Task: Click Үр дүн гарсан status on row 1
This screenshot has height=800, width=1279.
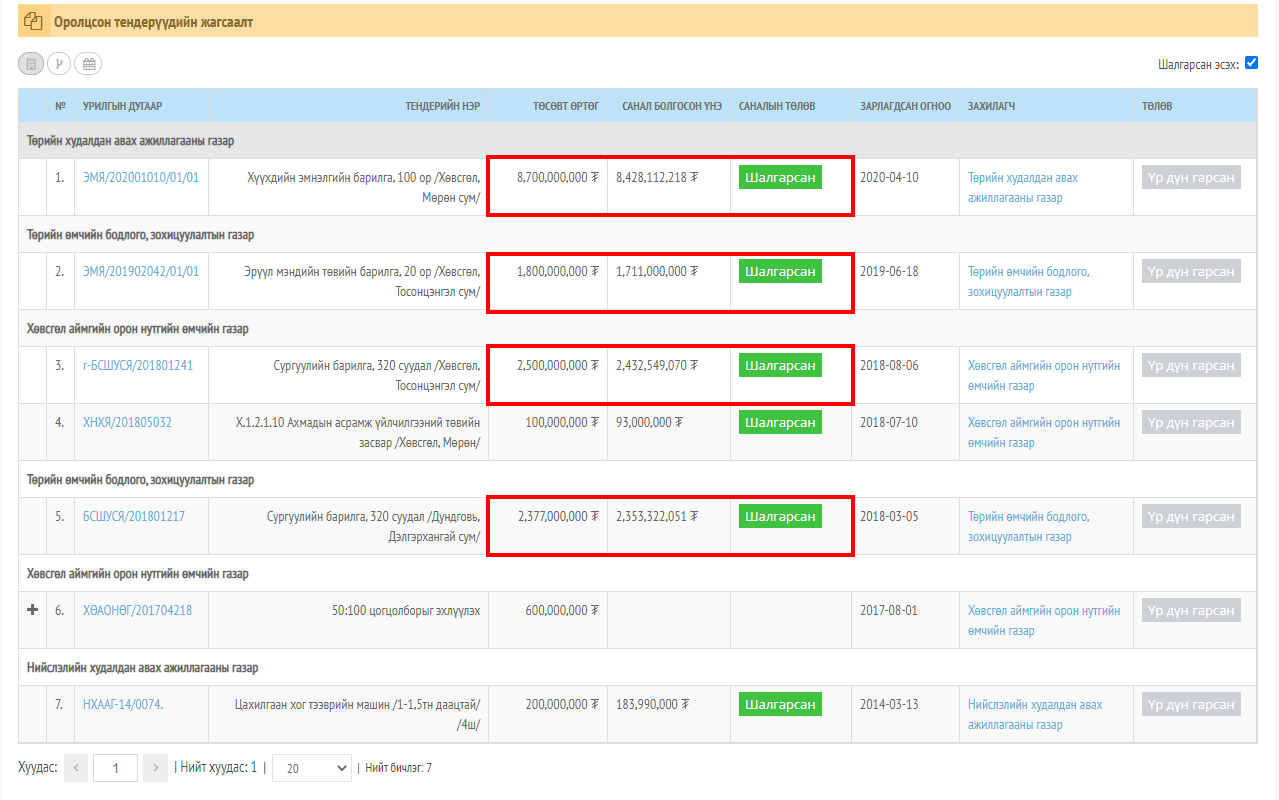Action: [1191, 178]
